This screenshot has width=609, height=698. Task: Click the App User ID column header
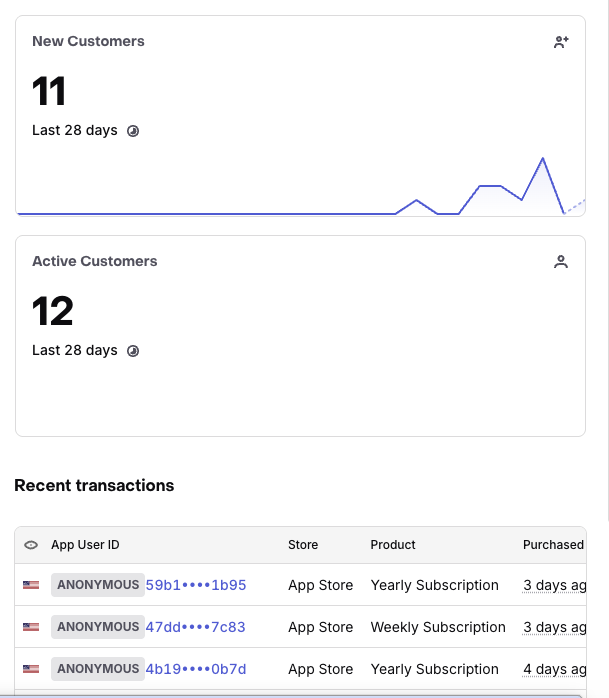click(85, 545)
